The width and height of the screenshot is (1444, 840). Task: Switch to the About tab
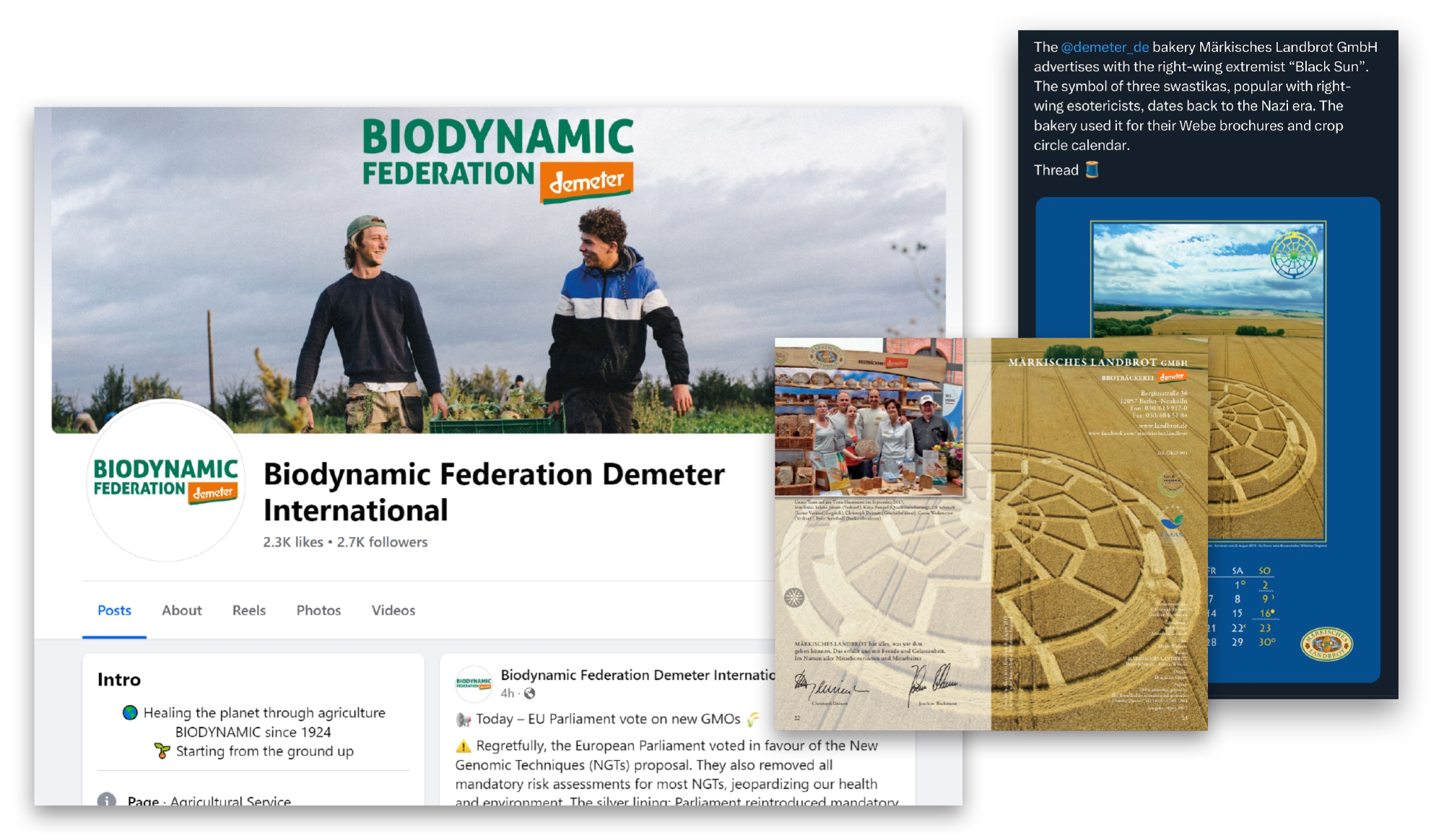point(182,611)
